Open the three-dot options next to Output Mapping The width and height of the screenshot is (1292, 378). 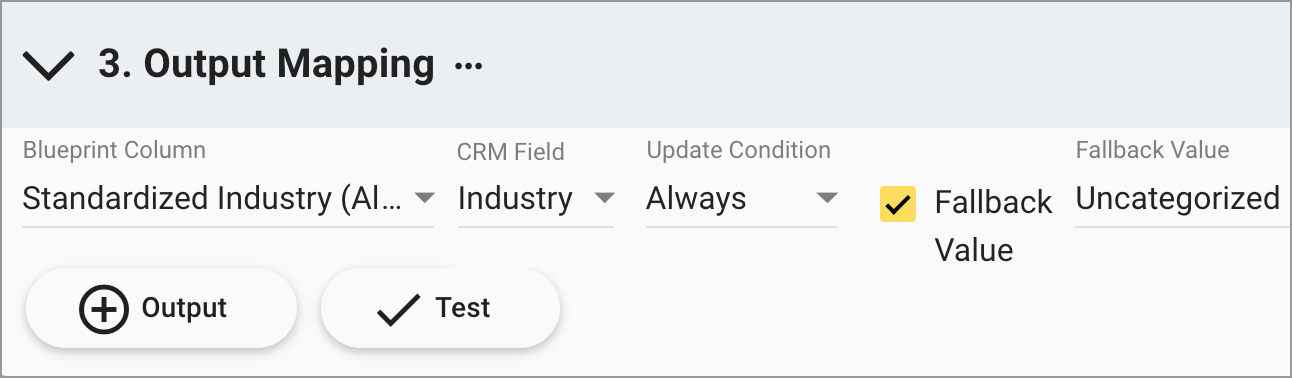click(x=468, y=66)
